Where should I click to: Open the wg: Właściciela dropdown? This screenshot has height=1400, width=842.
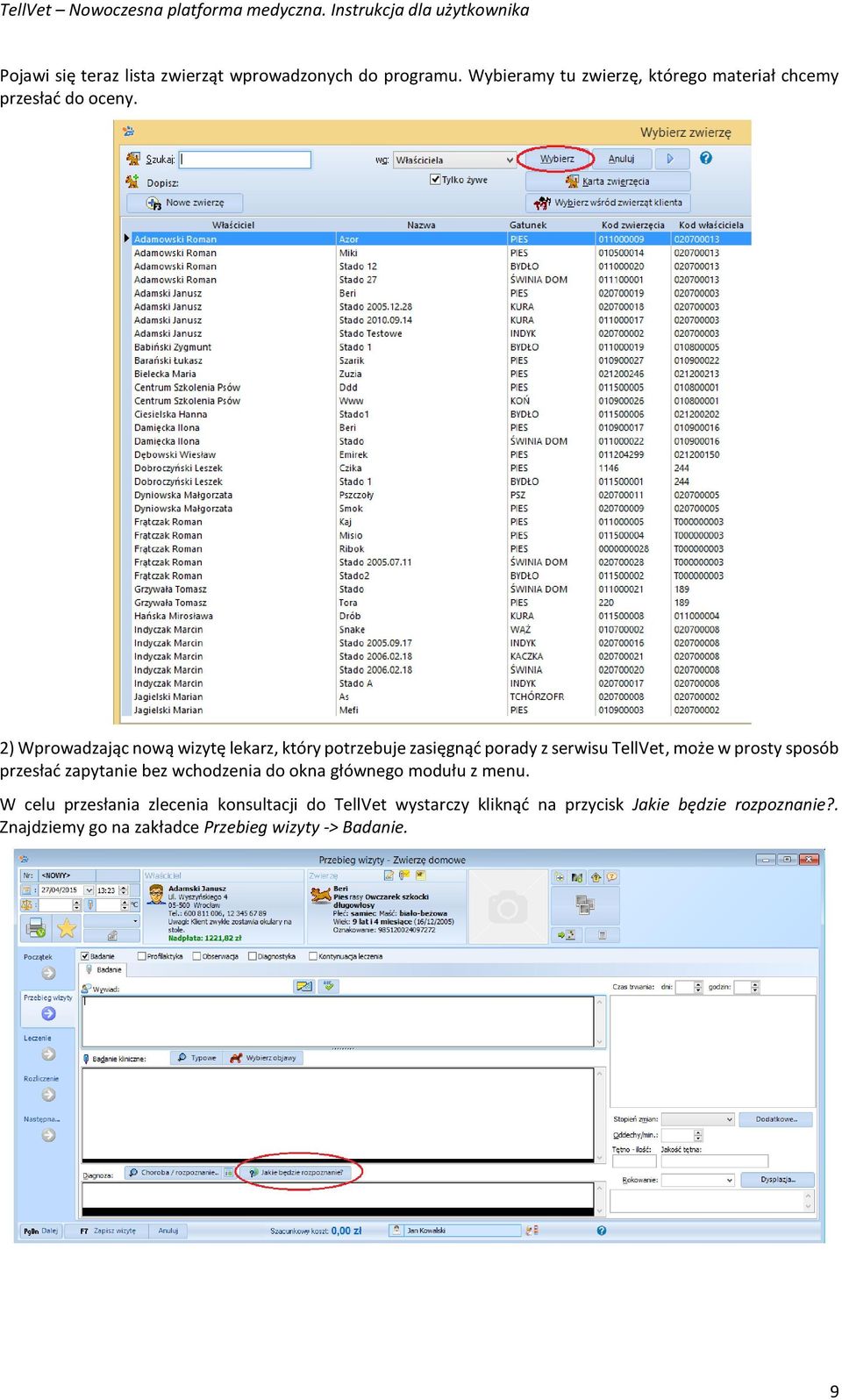click(x=454, y=160)
